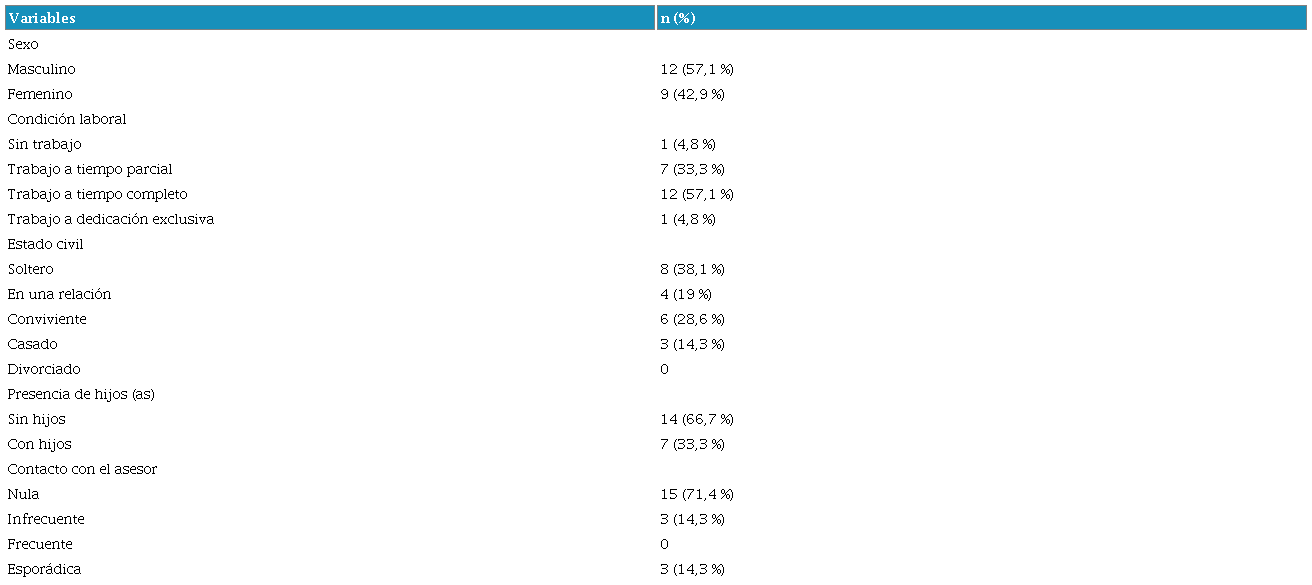Click the Soltero value 8 (38,1 %)
This screenshot has width=1312, height=585.
pos(692,269)
